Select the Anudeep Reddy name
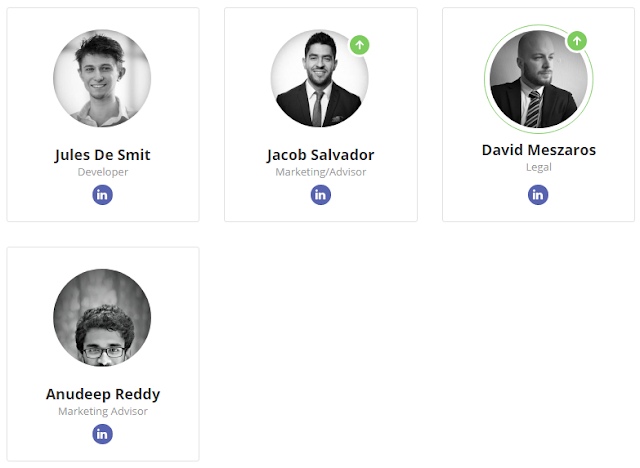640x468 pixels. [x=102, y=394]
